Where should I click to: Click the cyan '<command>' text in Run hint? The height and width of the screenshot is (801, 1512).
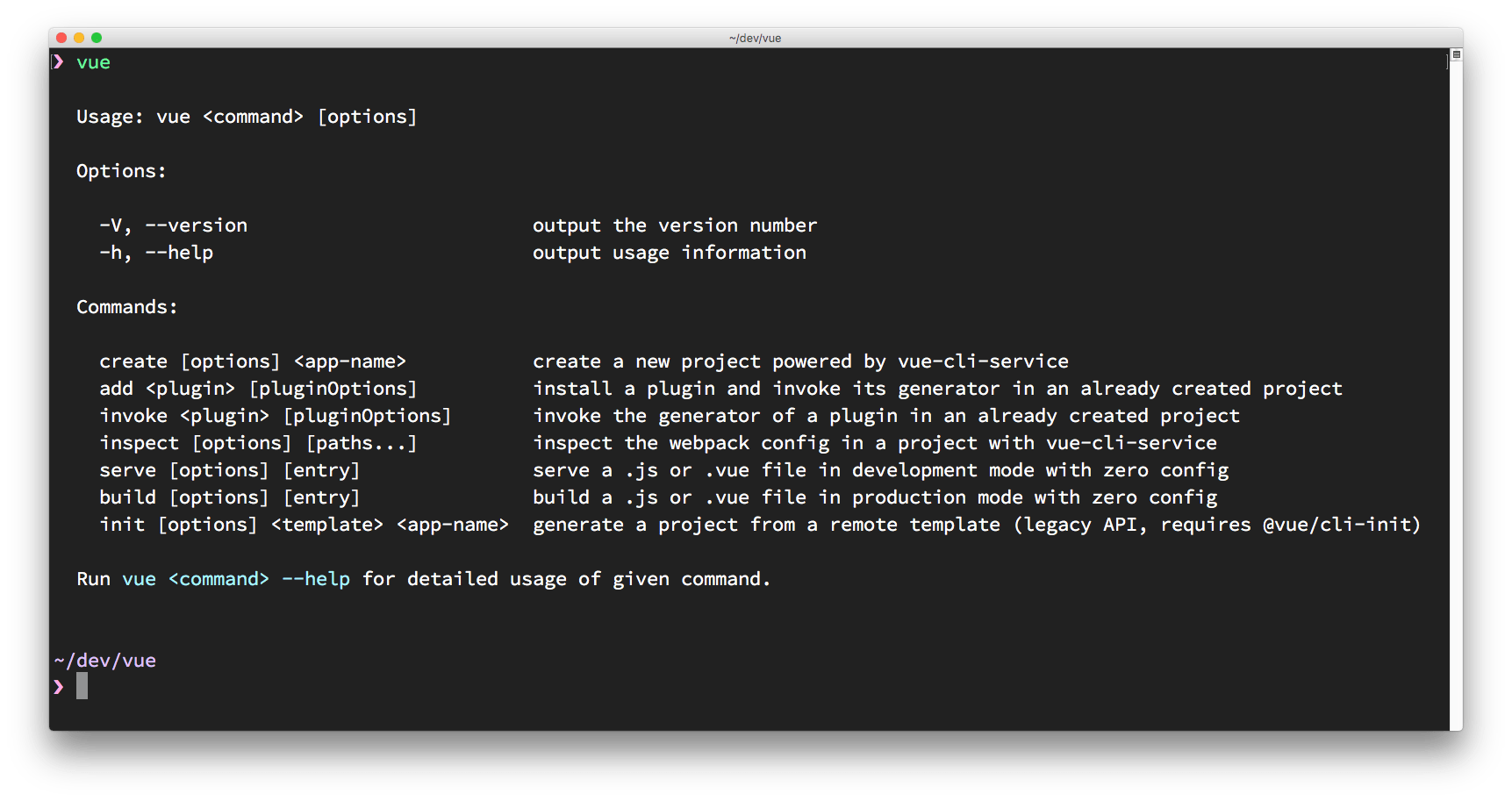[x=219, y=579]
